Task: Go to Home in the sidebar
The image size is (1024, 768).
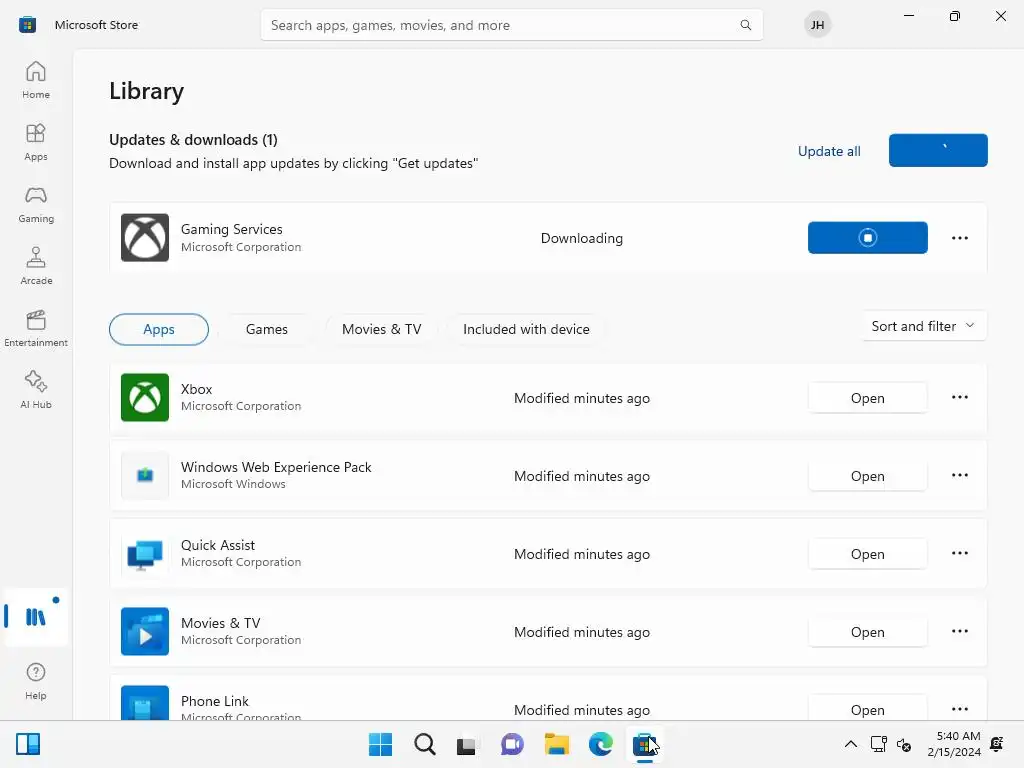Action: (36, 80)
